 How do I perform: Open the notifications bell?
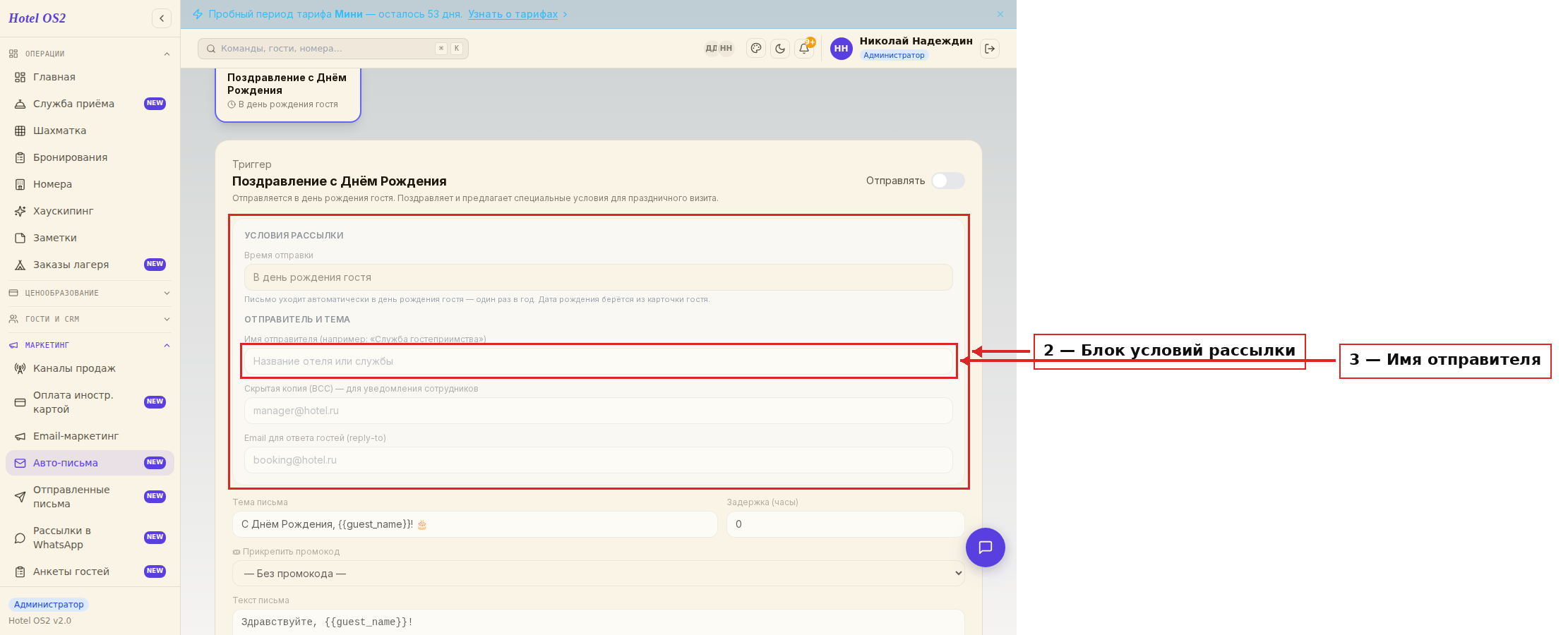click(x=804, y=49)
